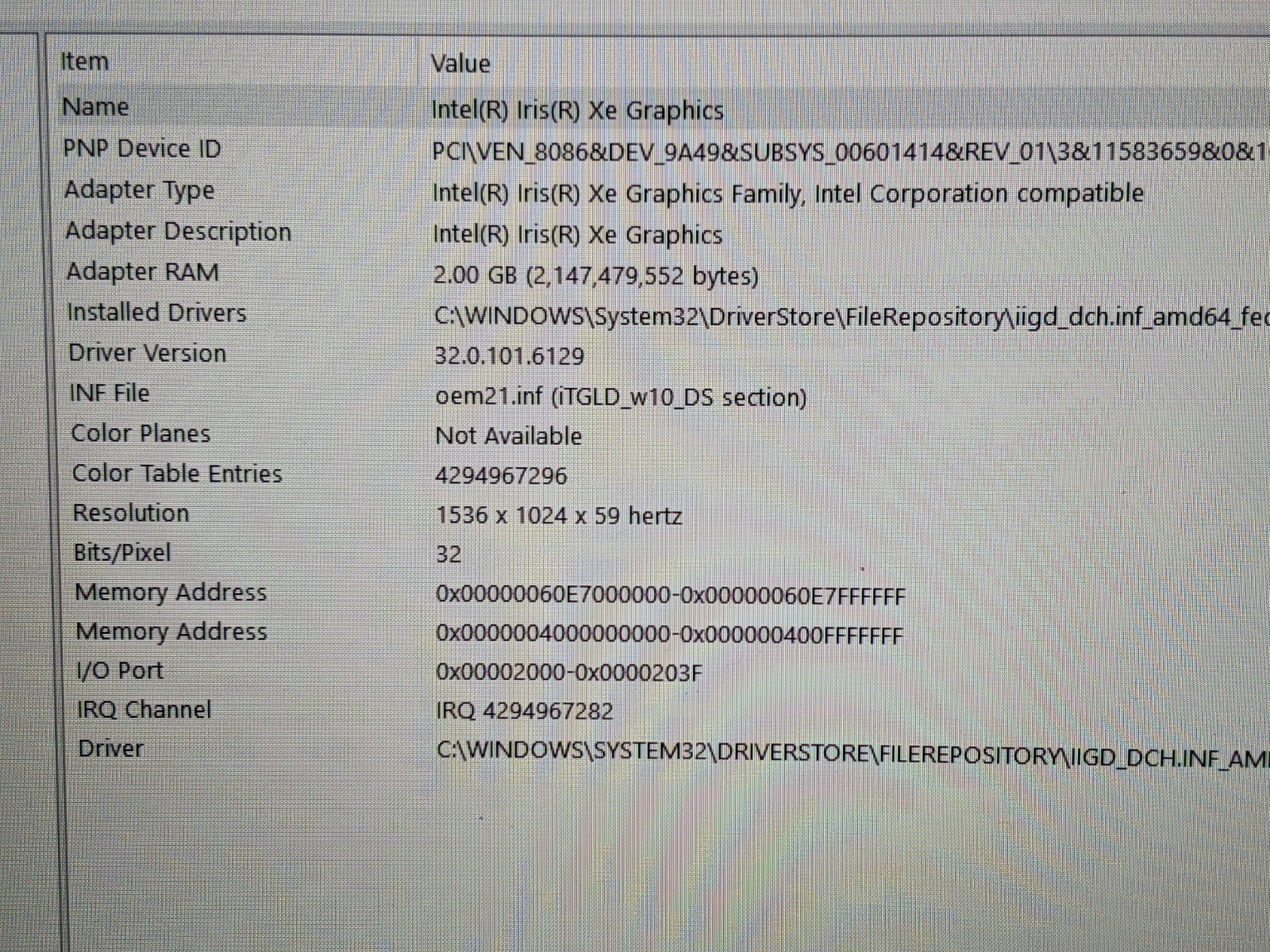Select the I/O Port row label
This screenshot has width=1270, height=952.
pyautogui.click(x=120, y=671)
